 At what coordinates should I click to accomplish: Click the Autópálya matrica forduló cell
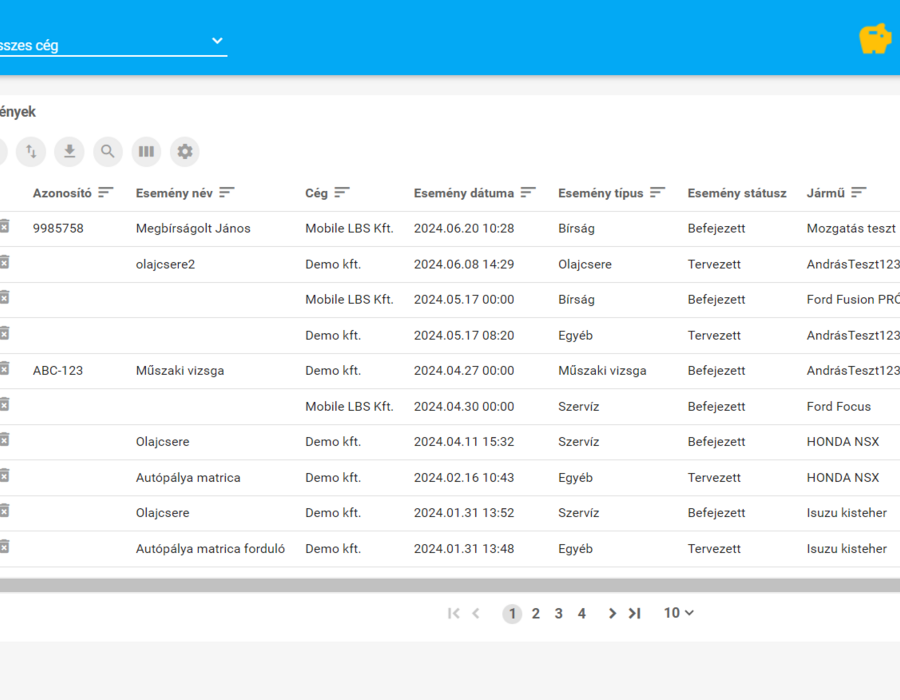pyautogui.click(x=210, y=549)
